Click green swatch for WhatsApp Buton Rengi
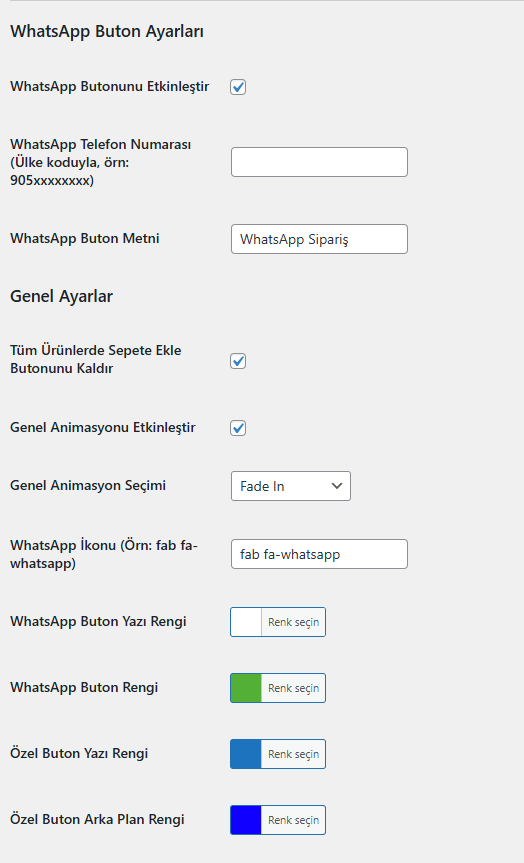 coord(246,688)
